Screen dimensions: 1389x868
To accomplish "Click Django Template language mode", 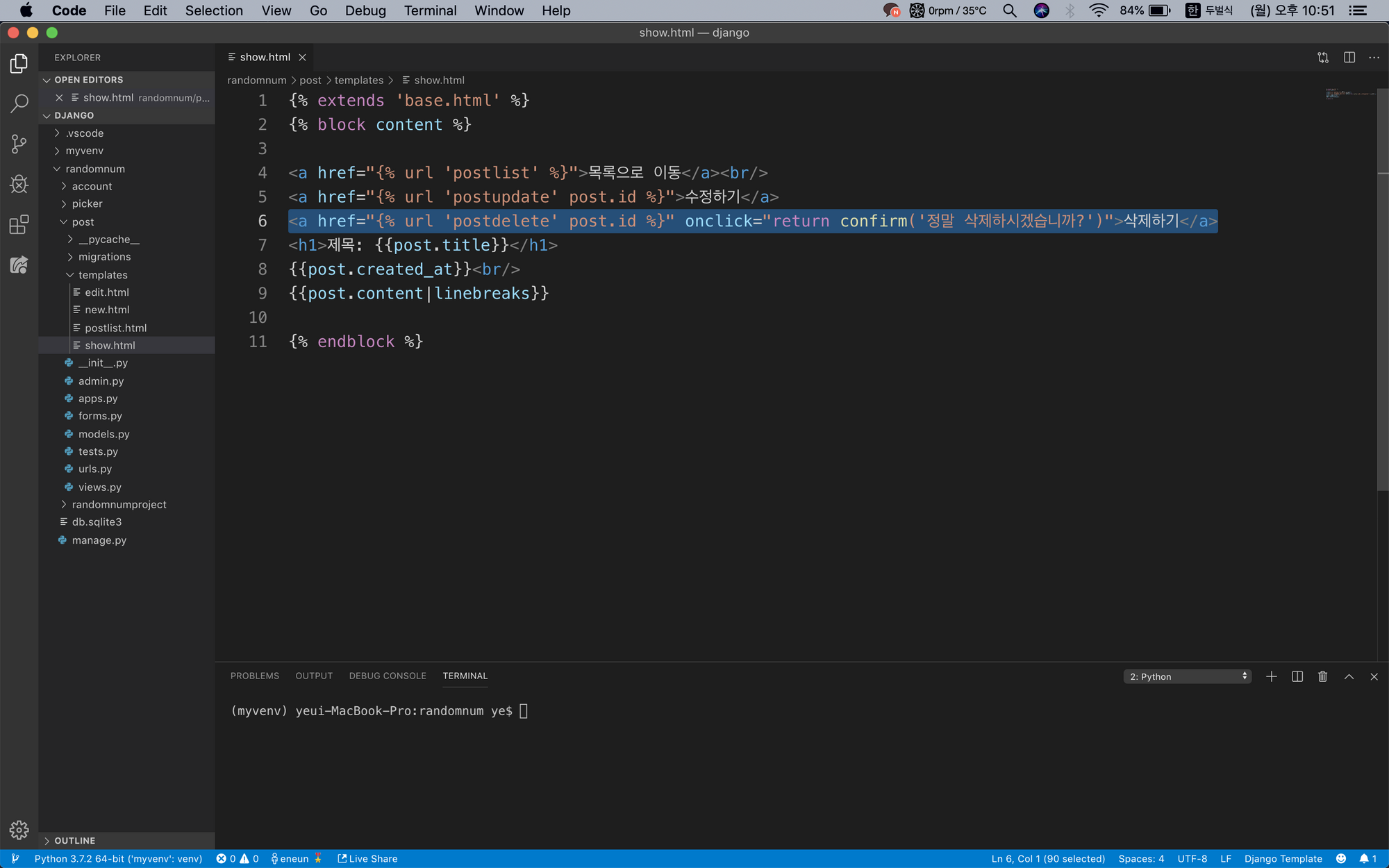I will [1283, 859].
